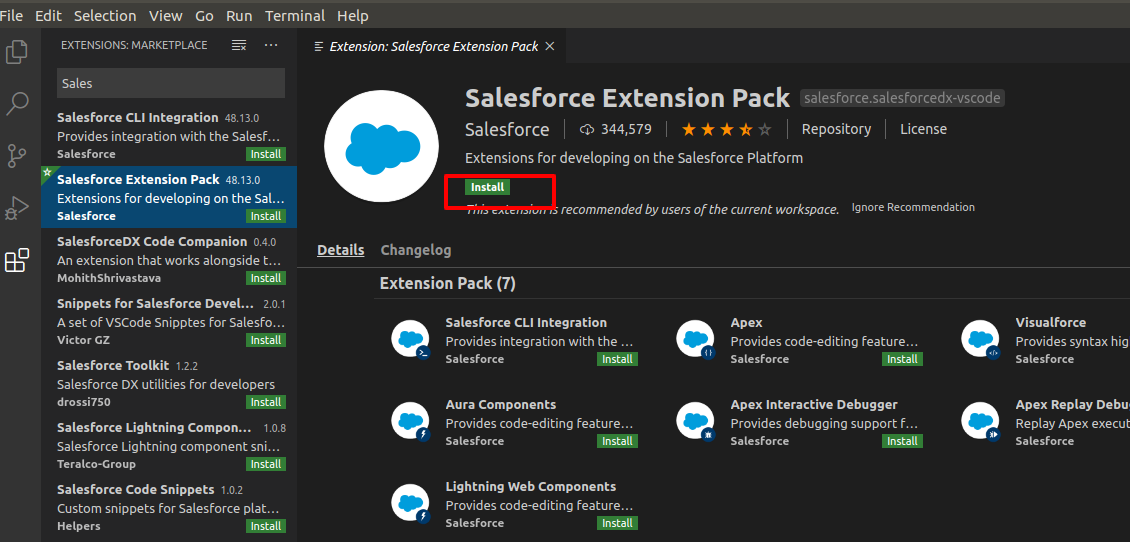Install Apex Interactive Debugger in pack grid
The height and width of the screenshot is (542, 1130).
902,441
